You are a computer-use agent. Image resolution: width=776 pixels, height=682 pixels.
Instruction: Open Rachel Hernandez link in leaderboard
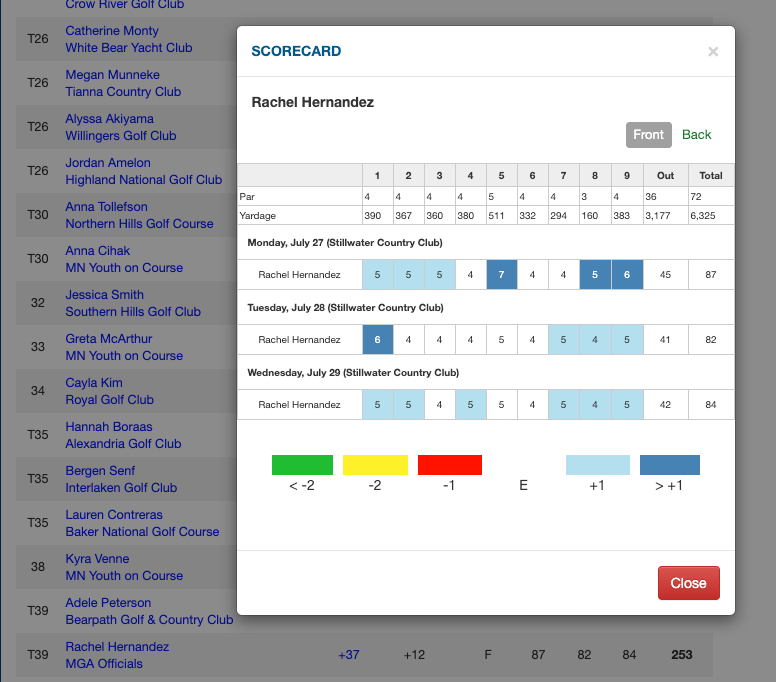[x=117, y=647]
